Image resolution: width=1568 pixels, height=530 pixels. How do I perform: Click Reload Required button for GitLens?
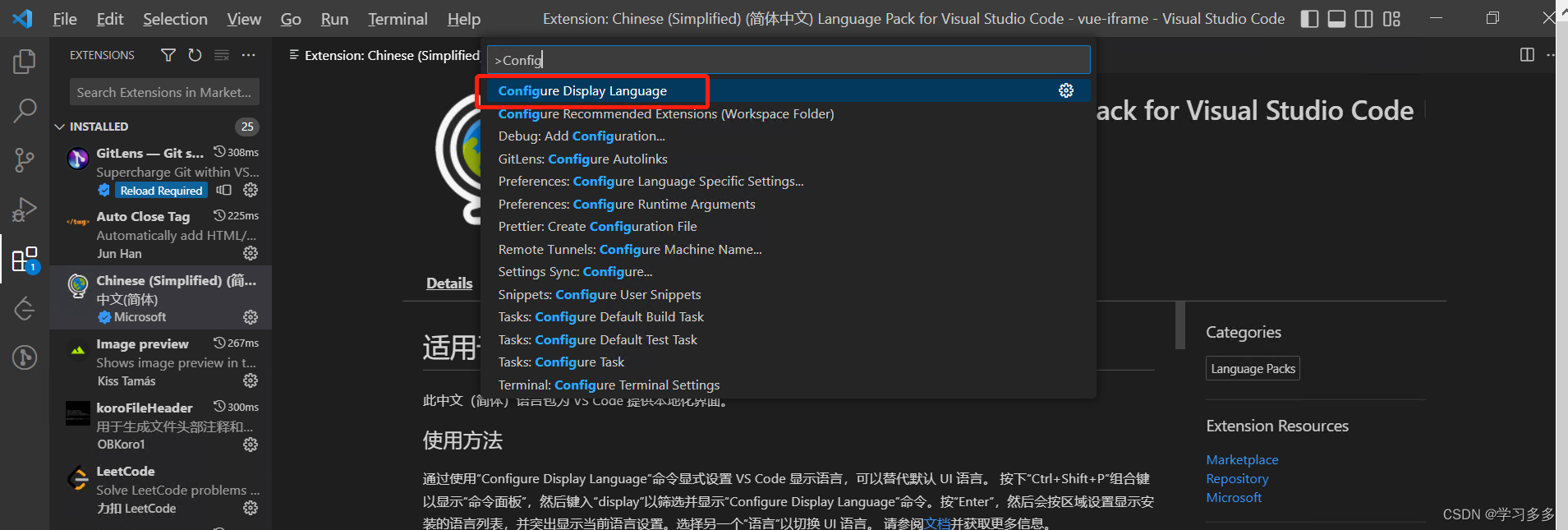click(161, 191)
